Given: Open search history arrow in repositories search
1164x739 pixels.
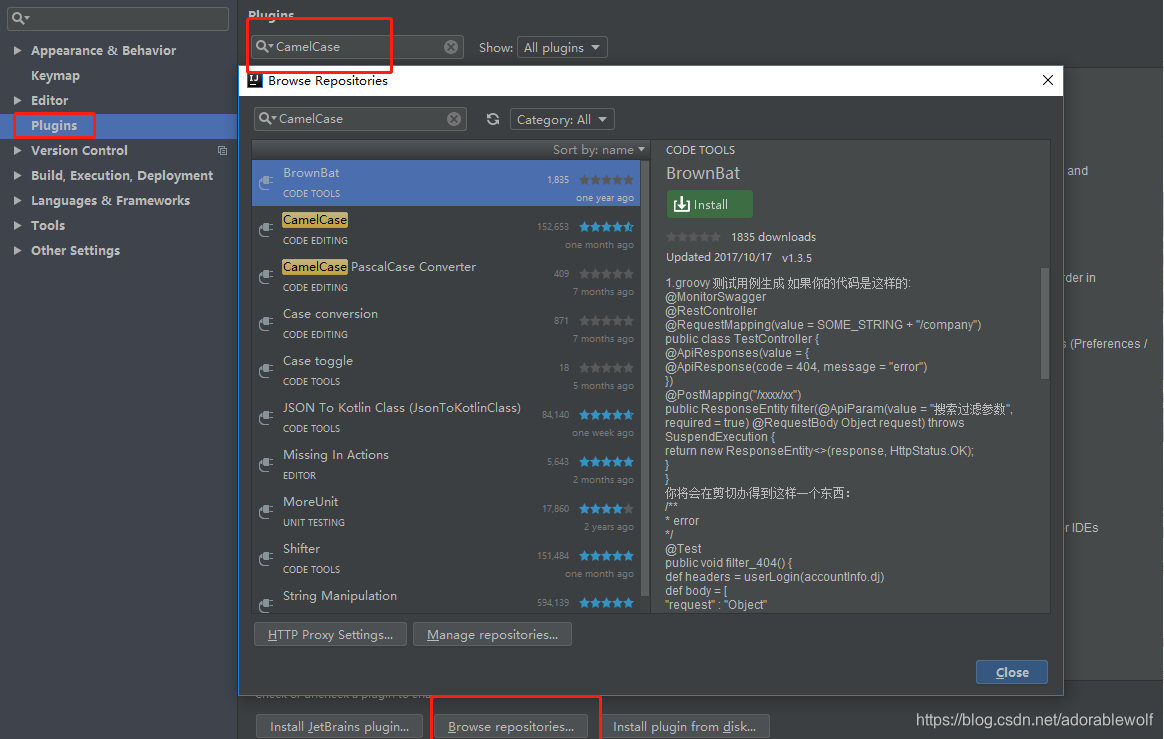Looking at the screenshot, I should click(273, 118).
